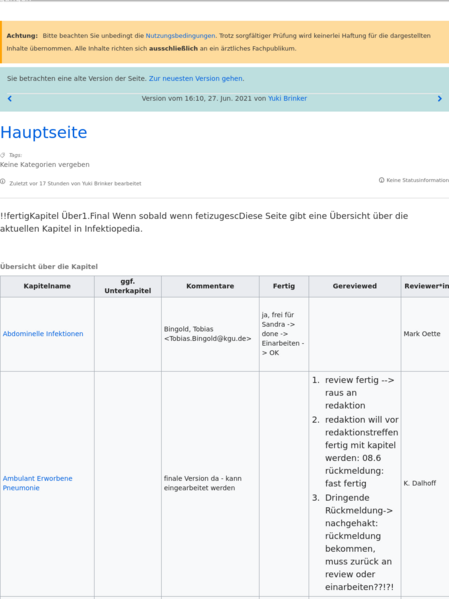Click 'Keine Kategorien vergeben' text

coord(45,165)
